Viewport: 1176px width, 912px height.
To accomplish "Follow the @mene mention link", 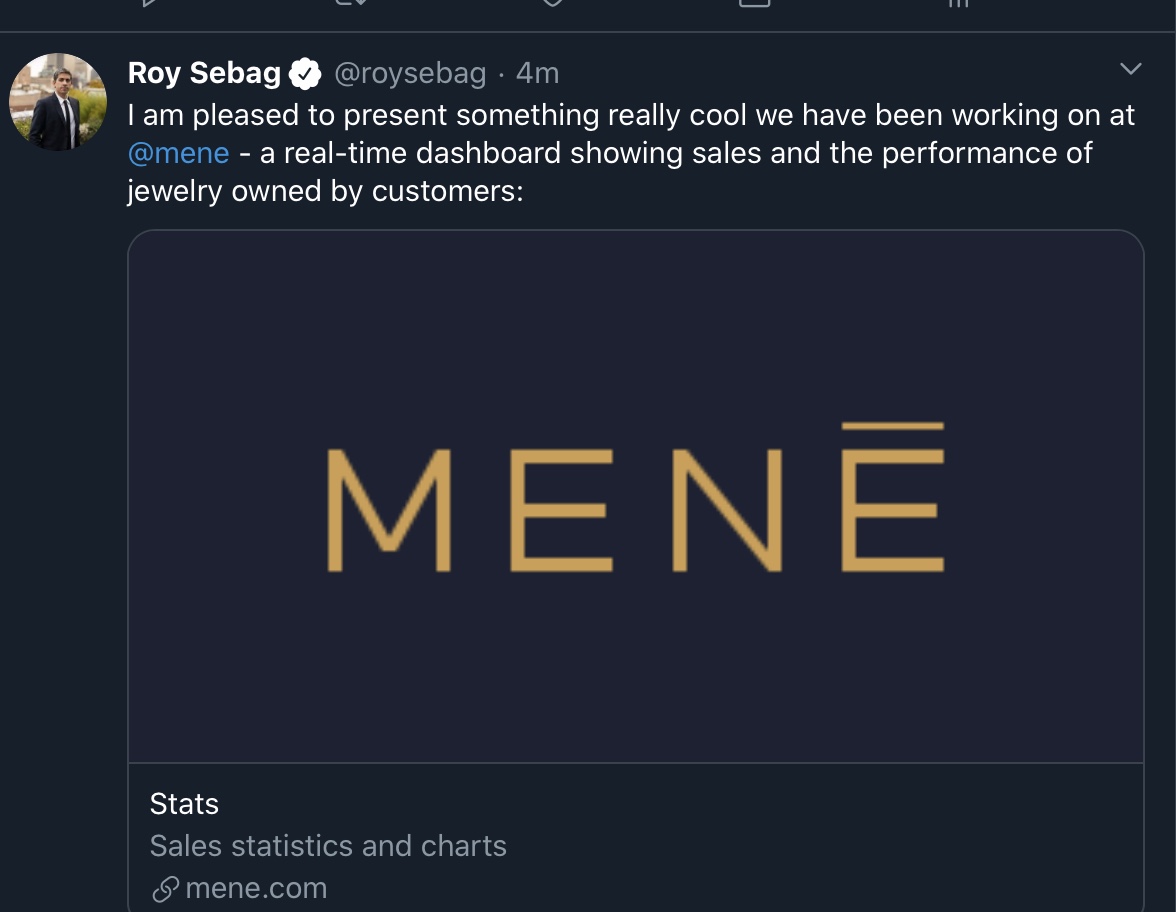I will coord(179,154).
